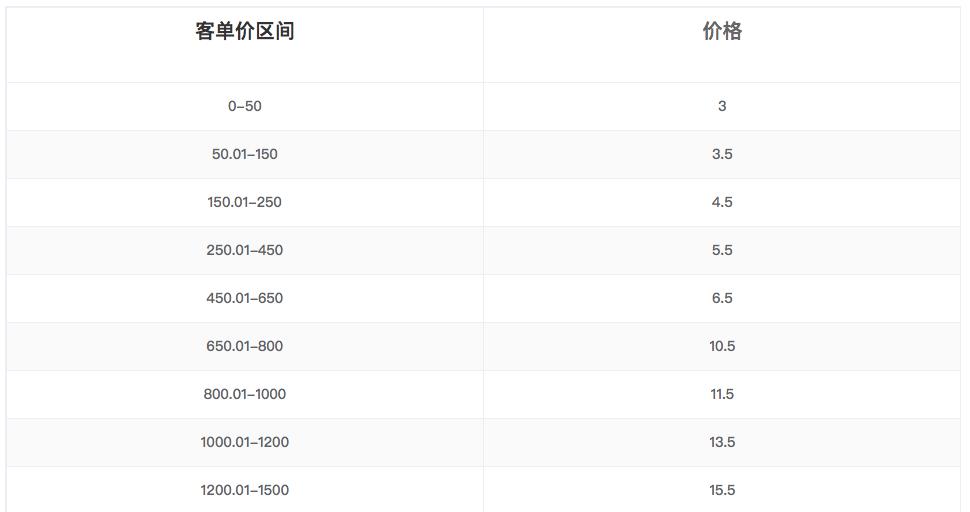
Task: Click the price 10.5 cell
Action: [x=722, y=346]
